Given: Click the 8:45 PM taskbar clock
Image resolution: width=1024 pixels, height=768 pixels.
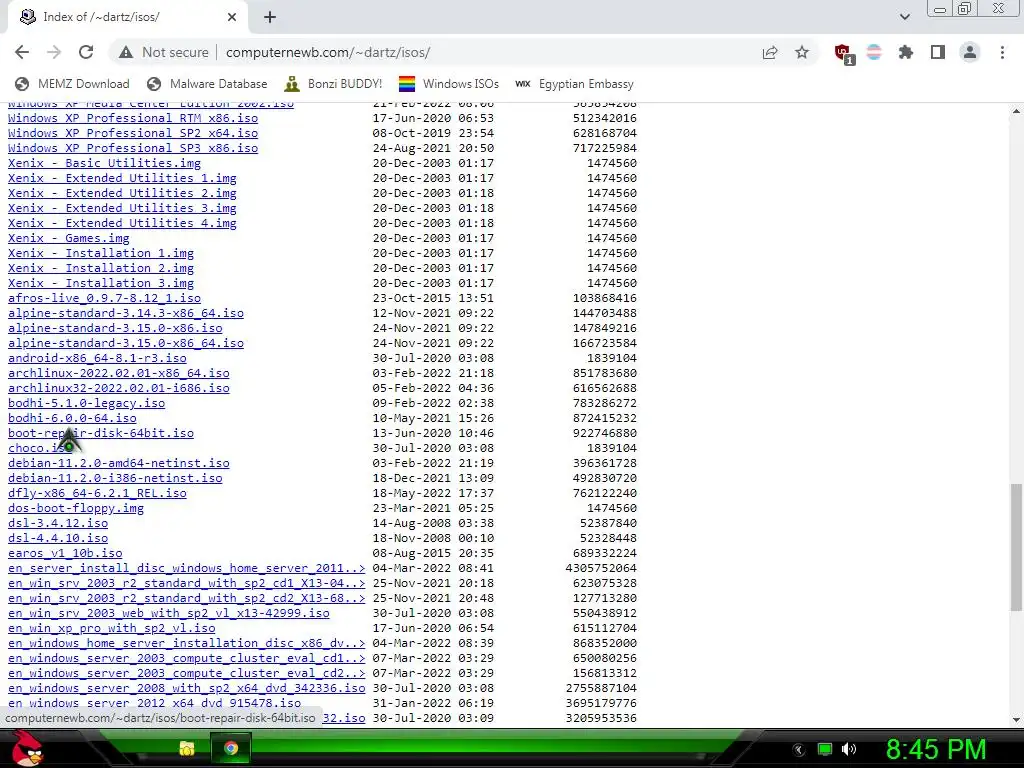Looking at the screenshot, I should (935, 749).
